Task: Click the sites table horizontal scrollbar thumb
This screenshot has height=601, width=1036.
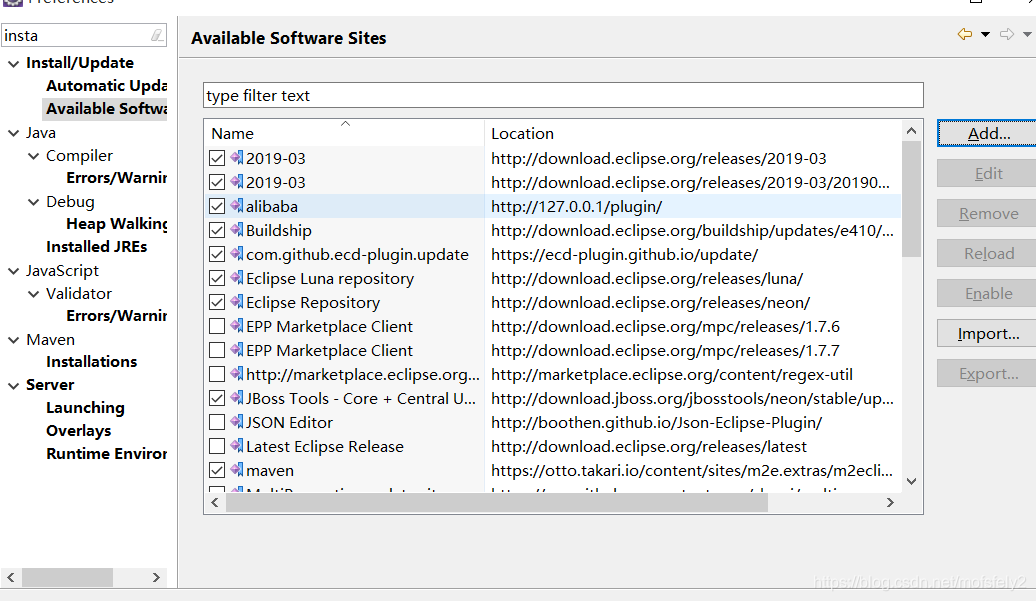Action: (x=497, y=503)
